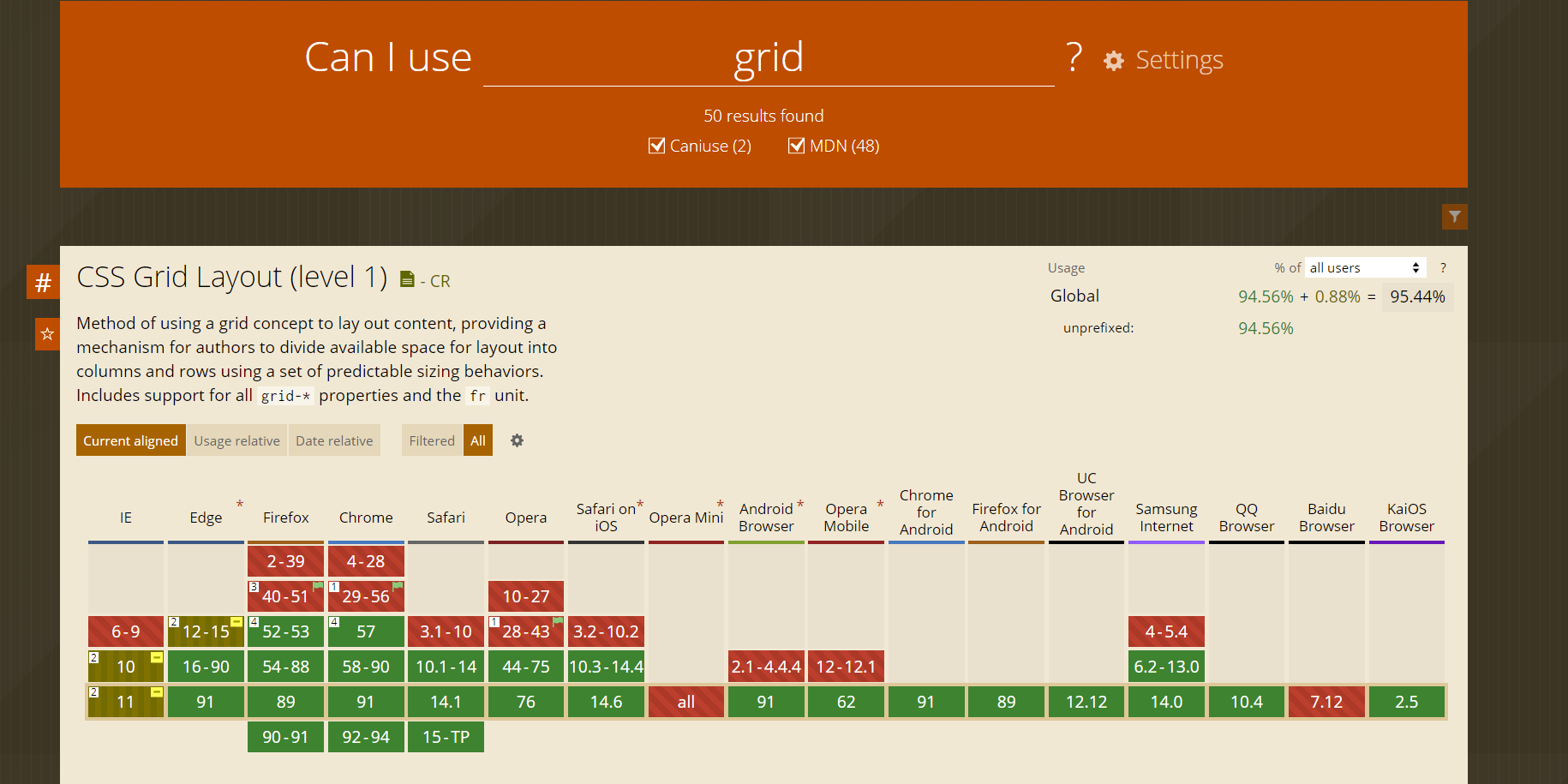
Task: Click the IE 6-9 cell
Action: [x=126, y=631]
